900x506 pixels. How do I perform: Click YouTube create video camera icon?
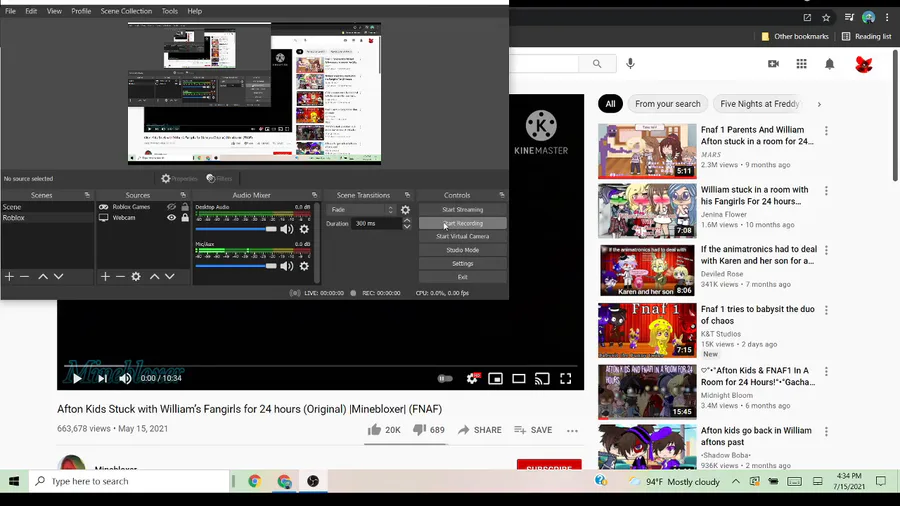click(x=773, y=64)
